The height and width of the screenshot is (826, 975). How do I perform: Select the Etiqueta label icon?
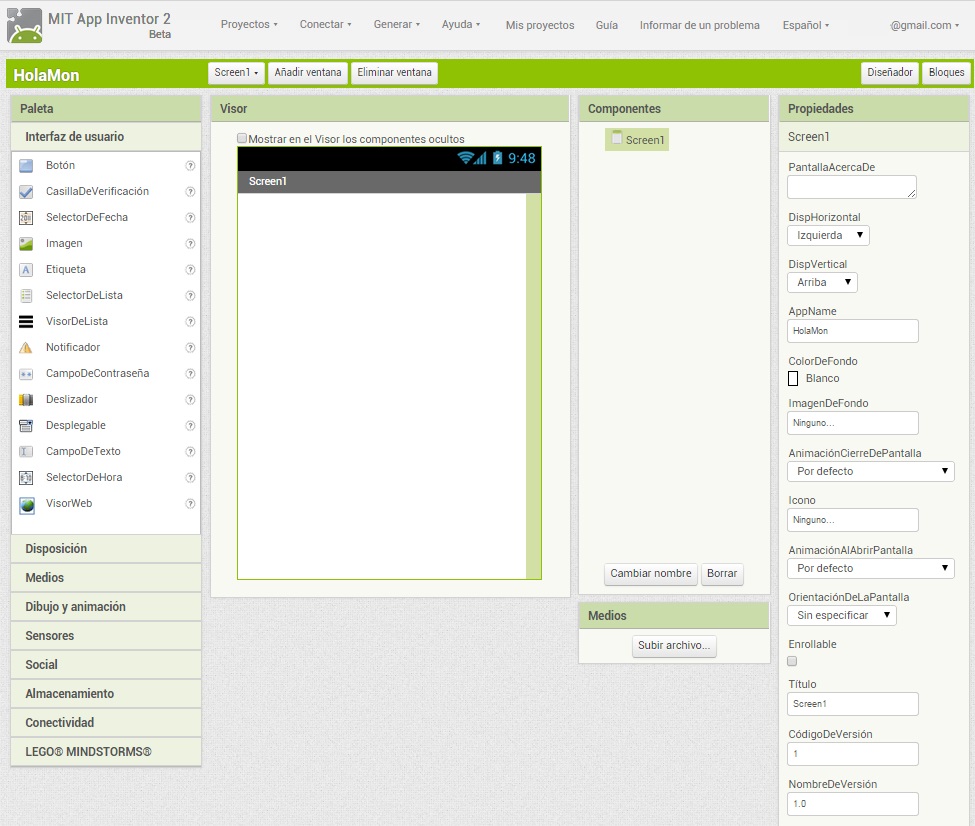(x=26, y=270)
